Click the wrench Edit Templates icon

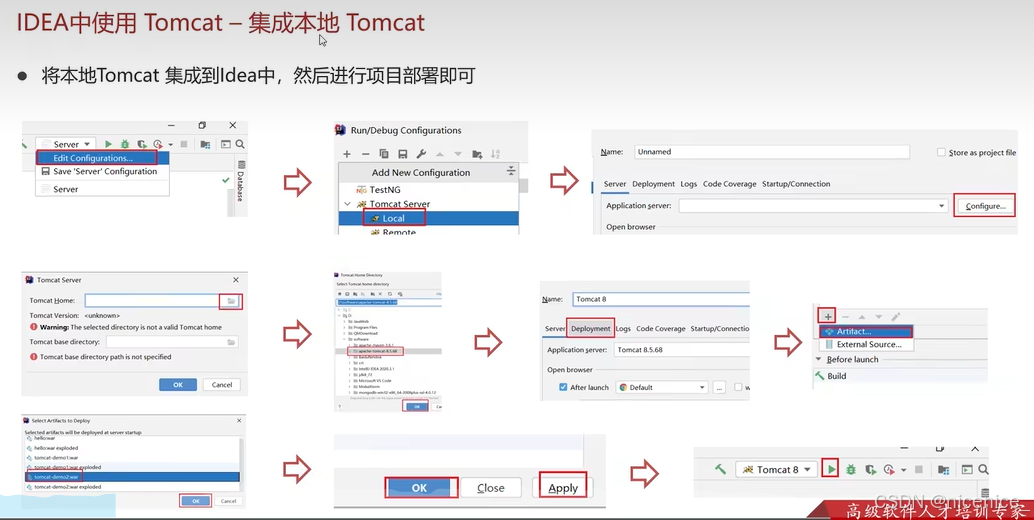point(421,154)
